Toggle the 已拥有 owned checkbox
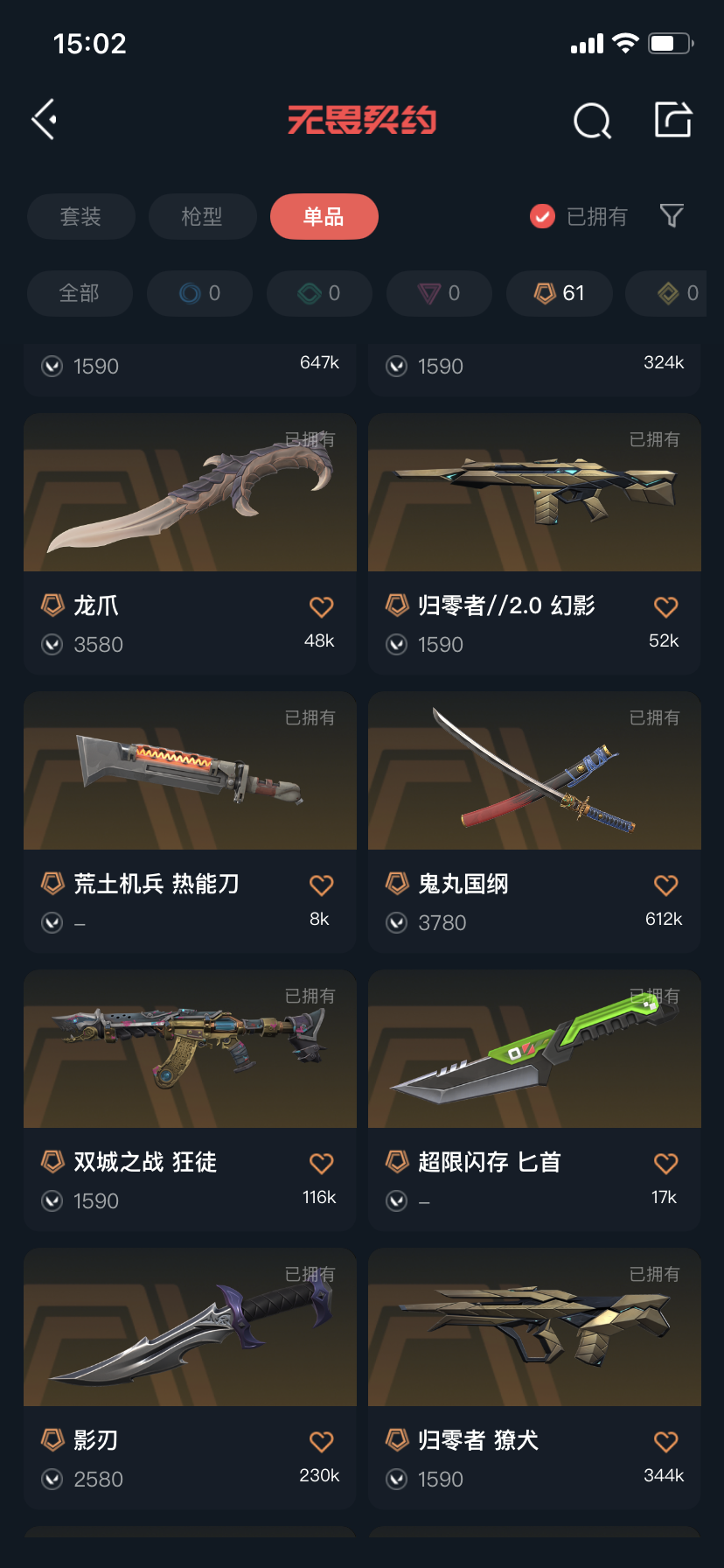 pyautogui.click(x=542, y=216)
